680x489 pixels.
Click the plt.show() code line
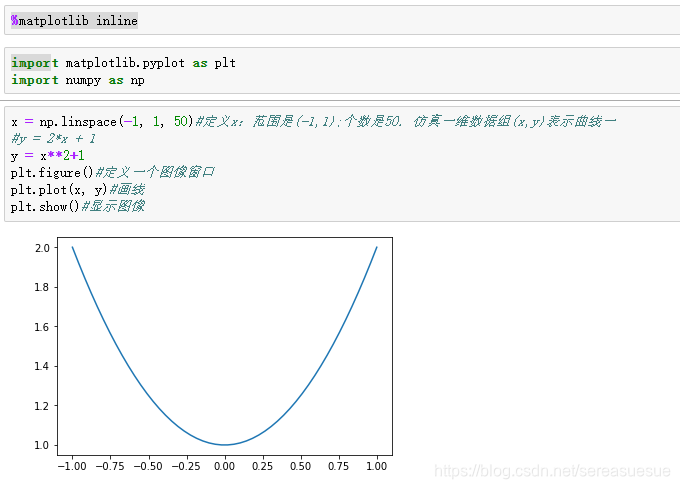tap(78, 206)
